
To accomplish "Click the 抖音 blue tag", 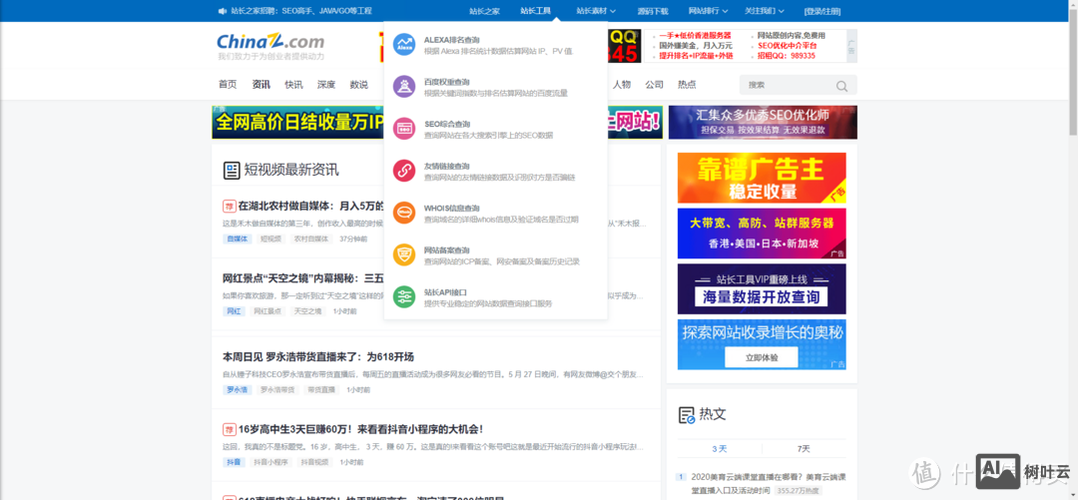I will click(234, 462).
